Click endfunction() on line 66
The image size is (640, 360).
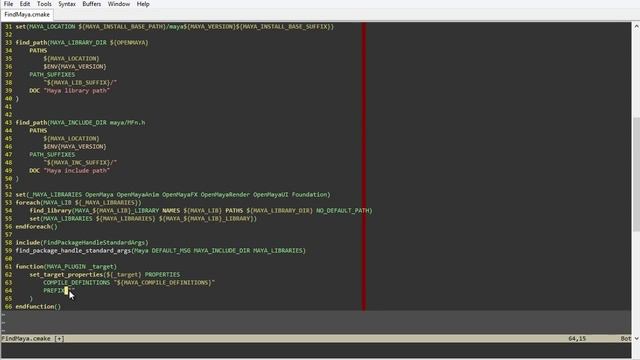click(38, 307)
